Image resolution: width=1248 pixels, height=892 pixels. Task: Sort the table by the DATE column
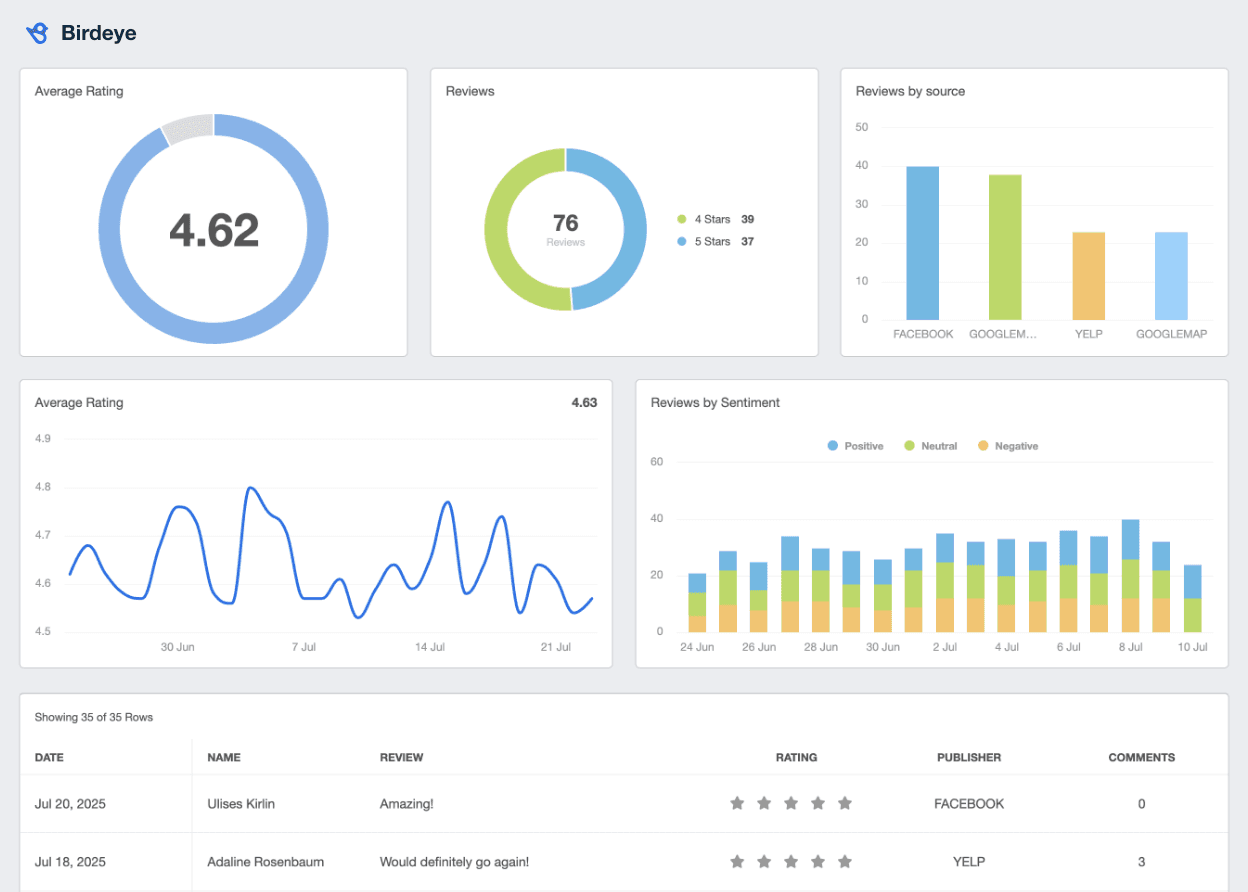click(x=49, y=757)
